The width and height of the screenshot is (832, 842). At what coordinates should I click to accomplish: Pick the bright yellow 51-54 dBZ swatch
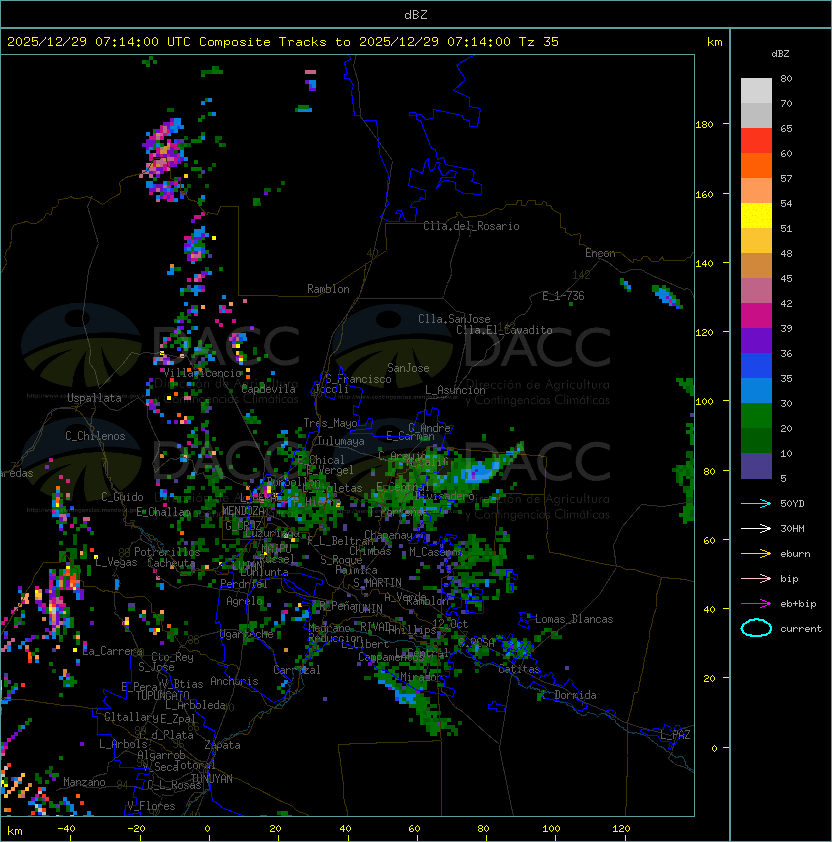[x=756, y=215]
